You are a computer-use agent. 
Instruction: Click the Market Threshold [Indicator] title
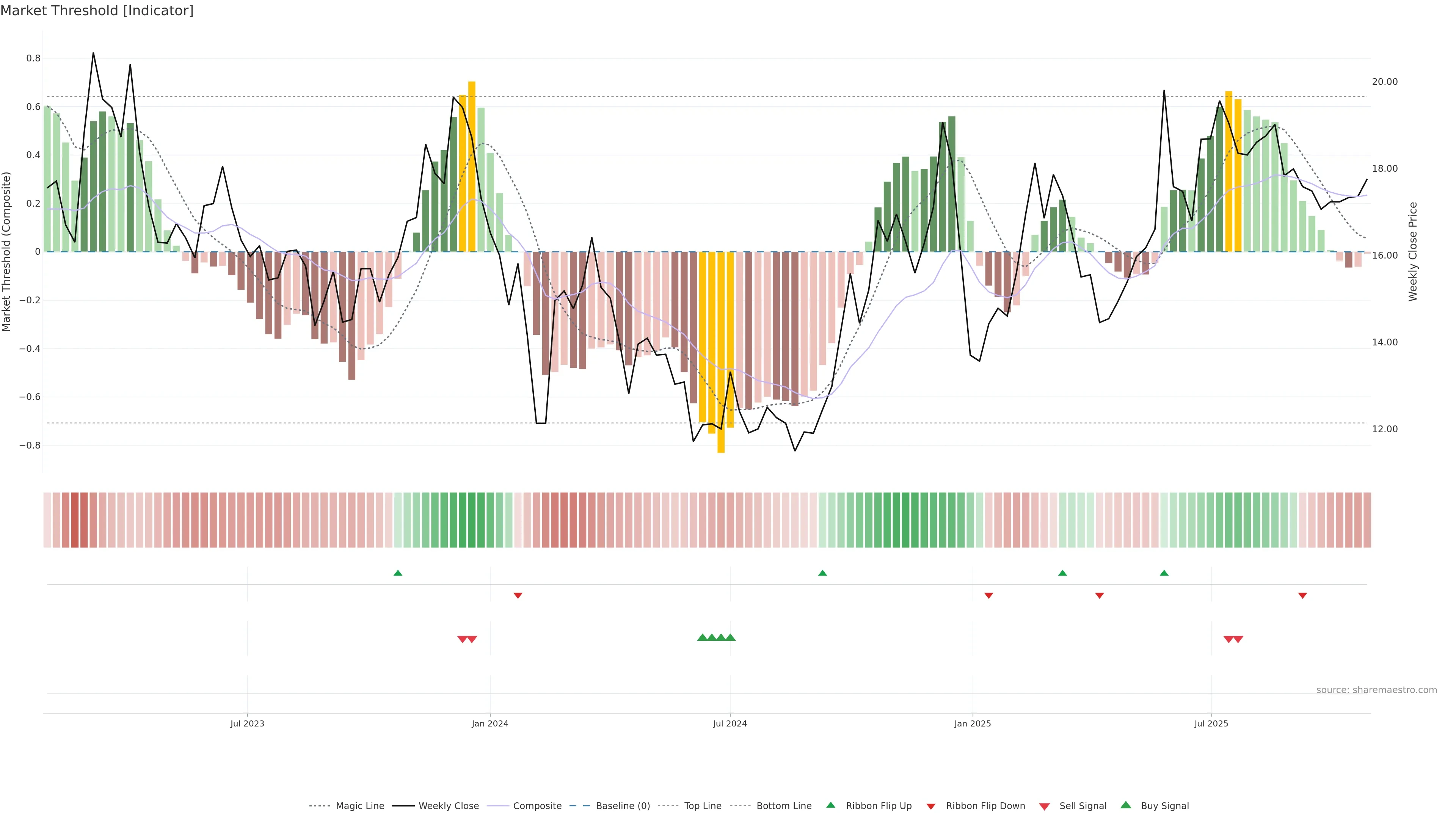coord(97,11)
